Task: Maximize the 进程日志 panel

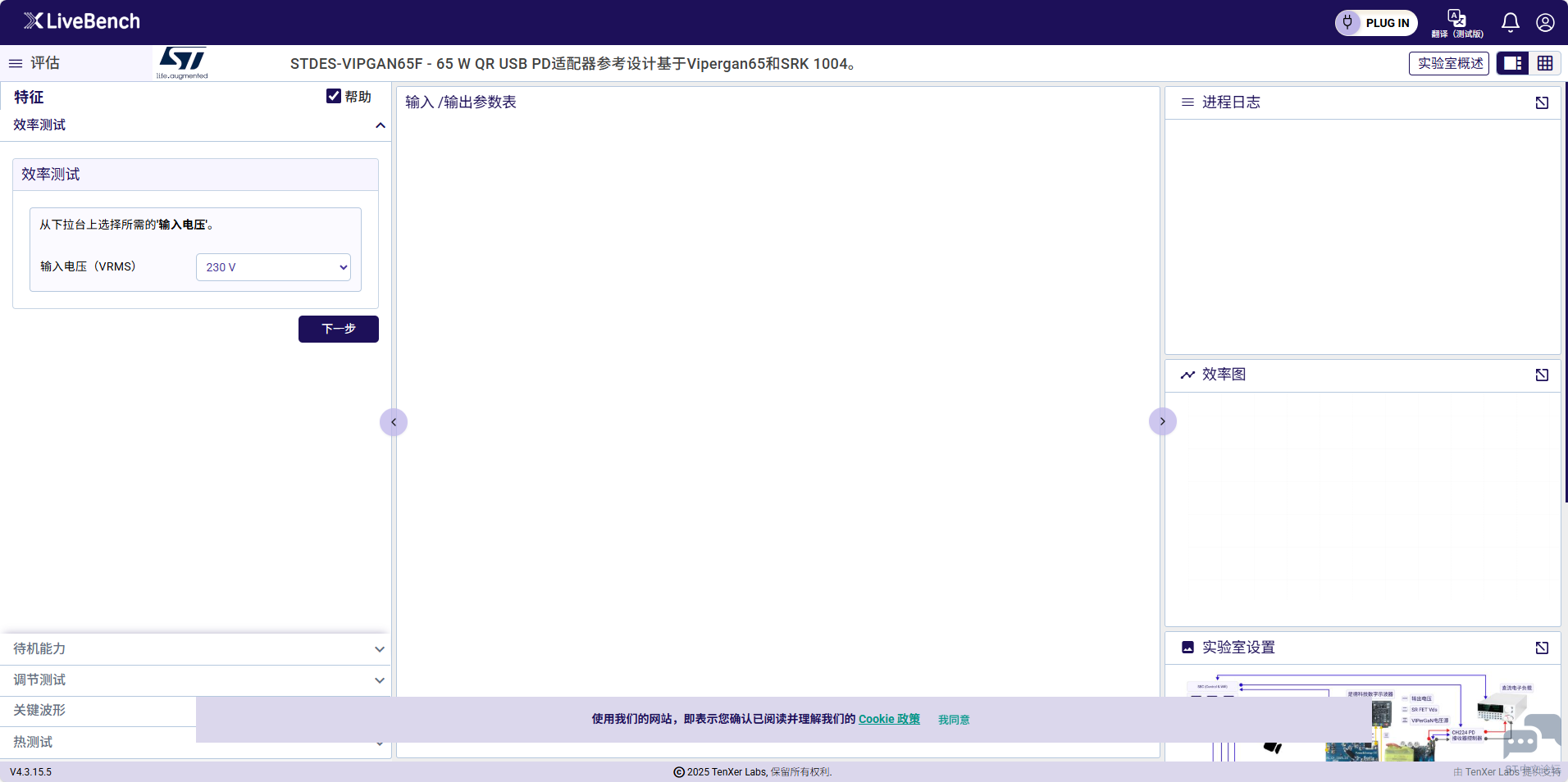Action: point(1542,102)
